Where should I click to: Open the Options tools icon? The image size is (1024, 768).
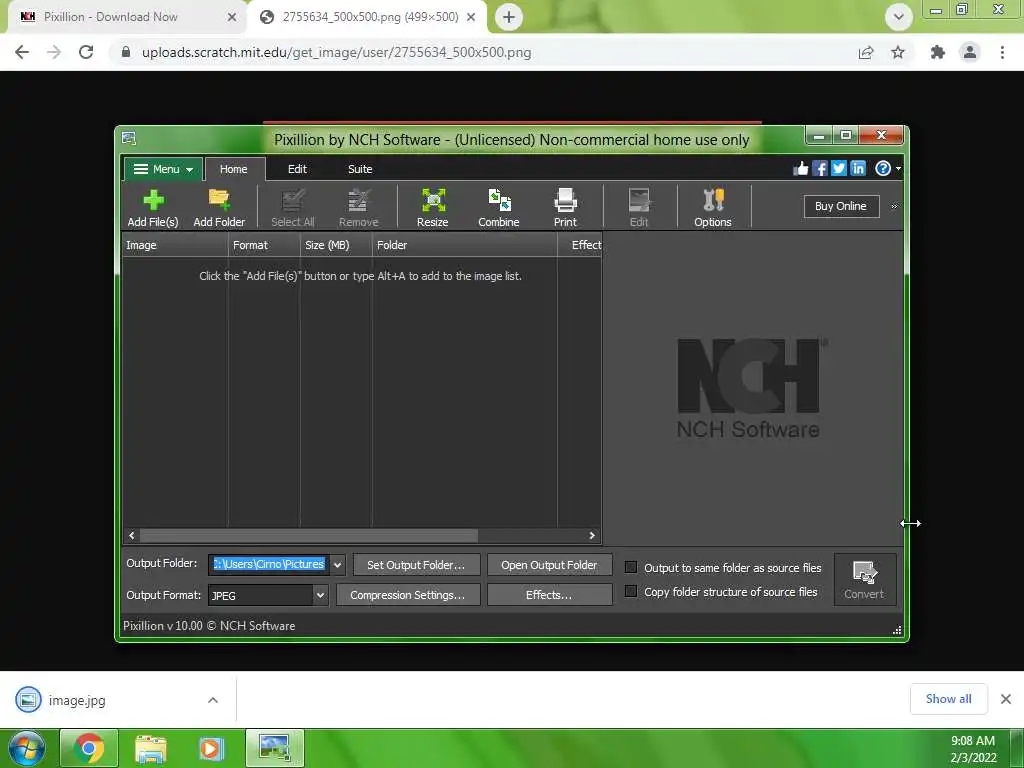[x=713, y=200]
